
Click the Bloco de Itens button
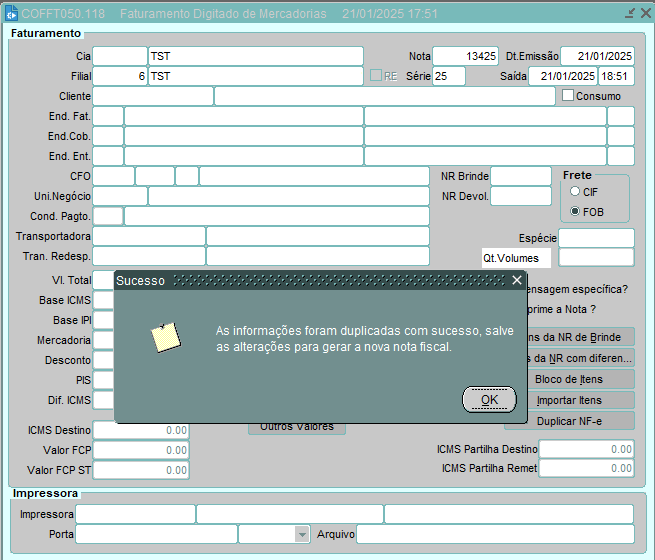569,379
